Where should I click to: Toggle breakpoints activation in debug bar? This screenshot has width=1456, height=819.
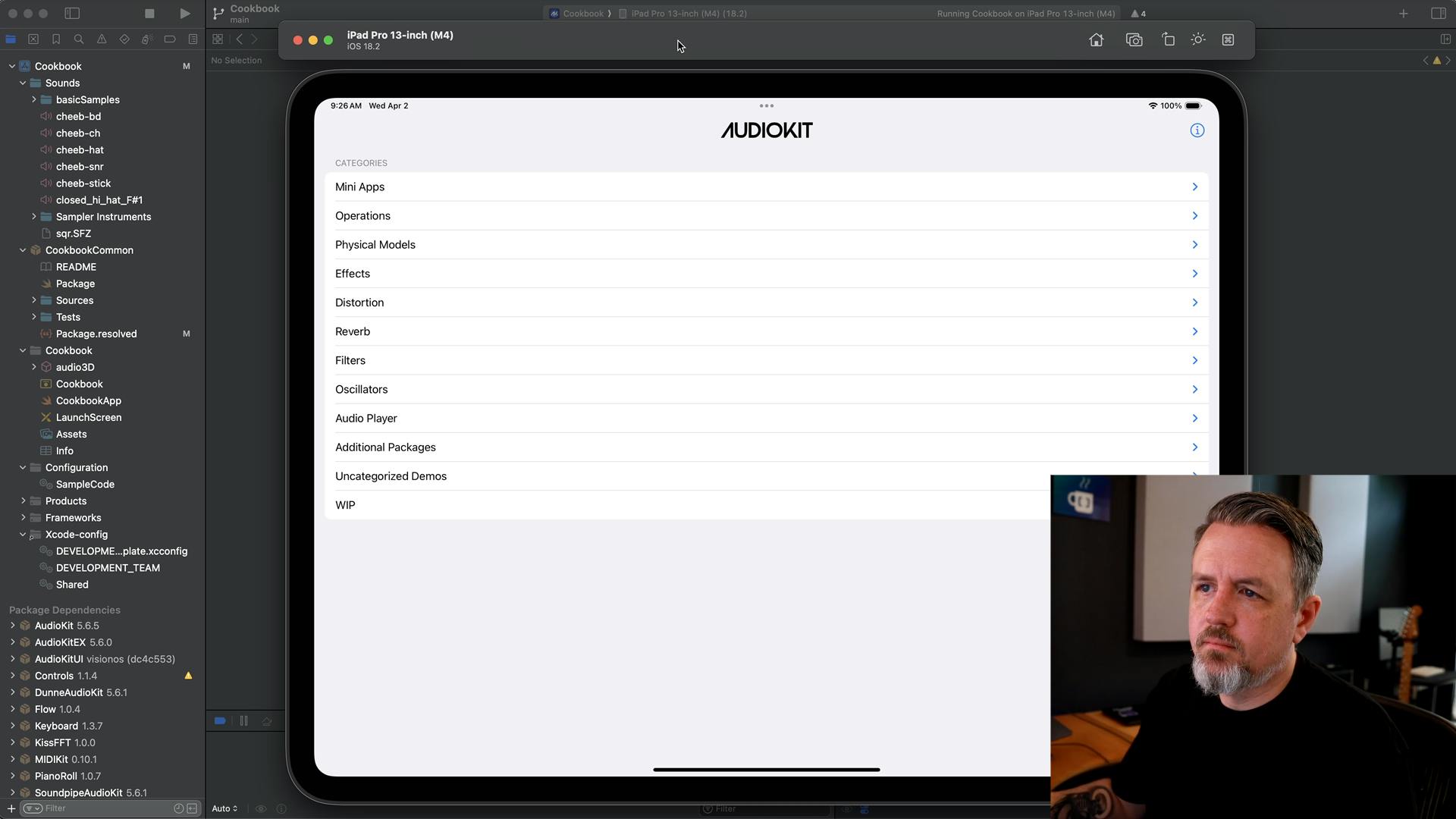(220, 721)
